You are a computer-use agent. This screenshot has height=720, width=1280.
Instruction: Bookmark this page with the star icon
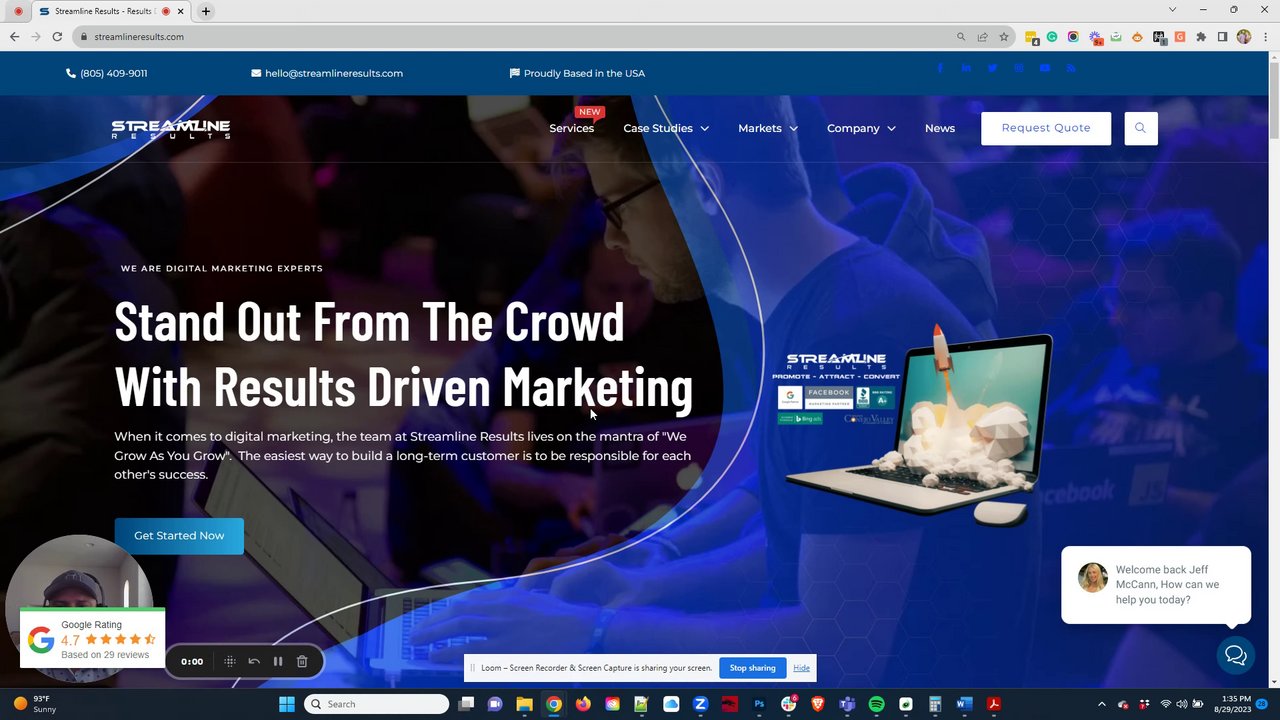point(1004,37)
